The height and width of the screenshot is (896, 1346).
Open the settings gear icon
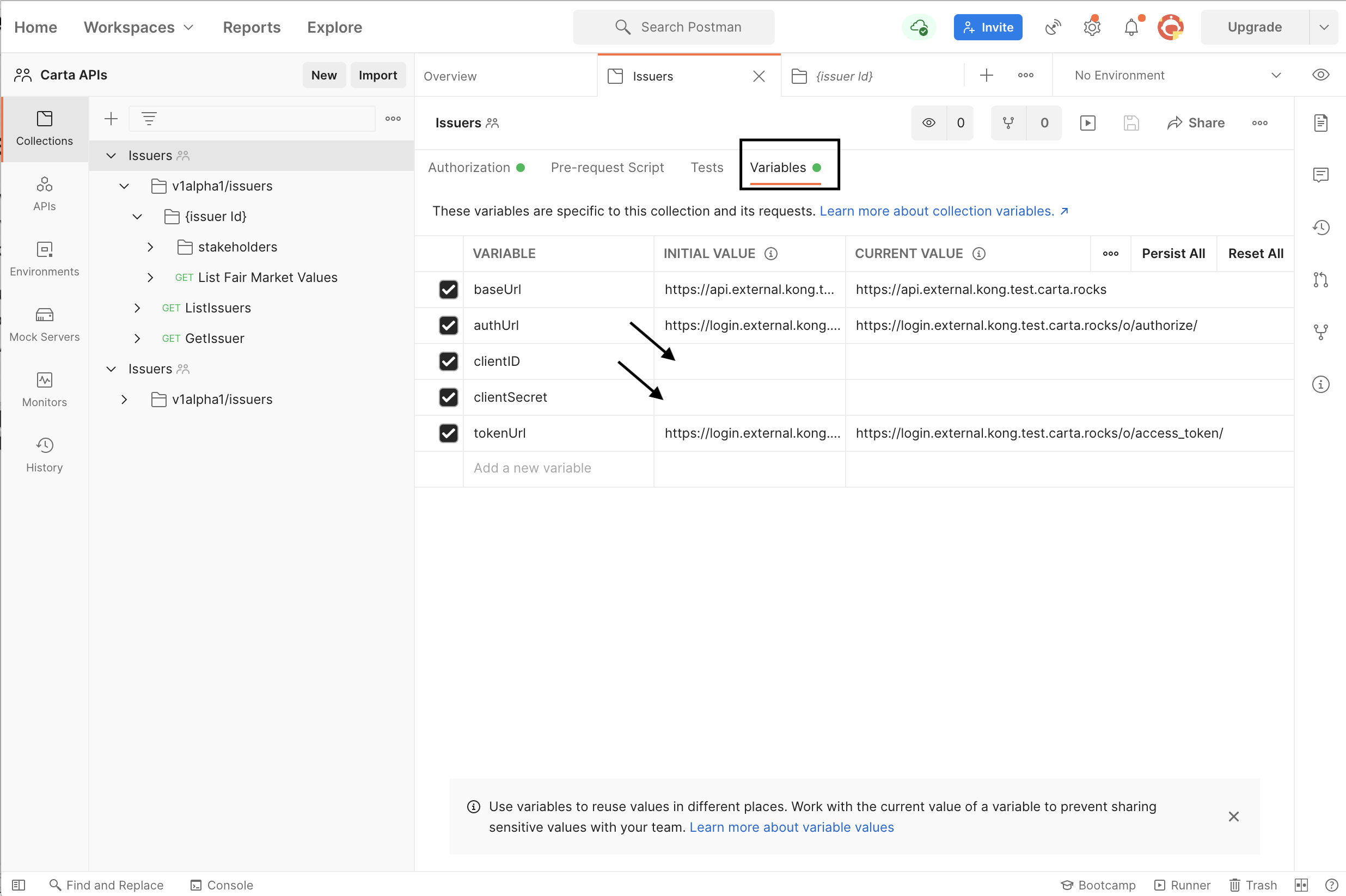1092,27
